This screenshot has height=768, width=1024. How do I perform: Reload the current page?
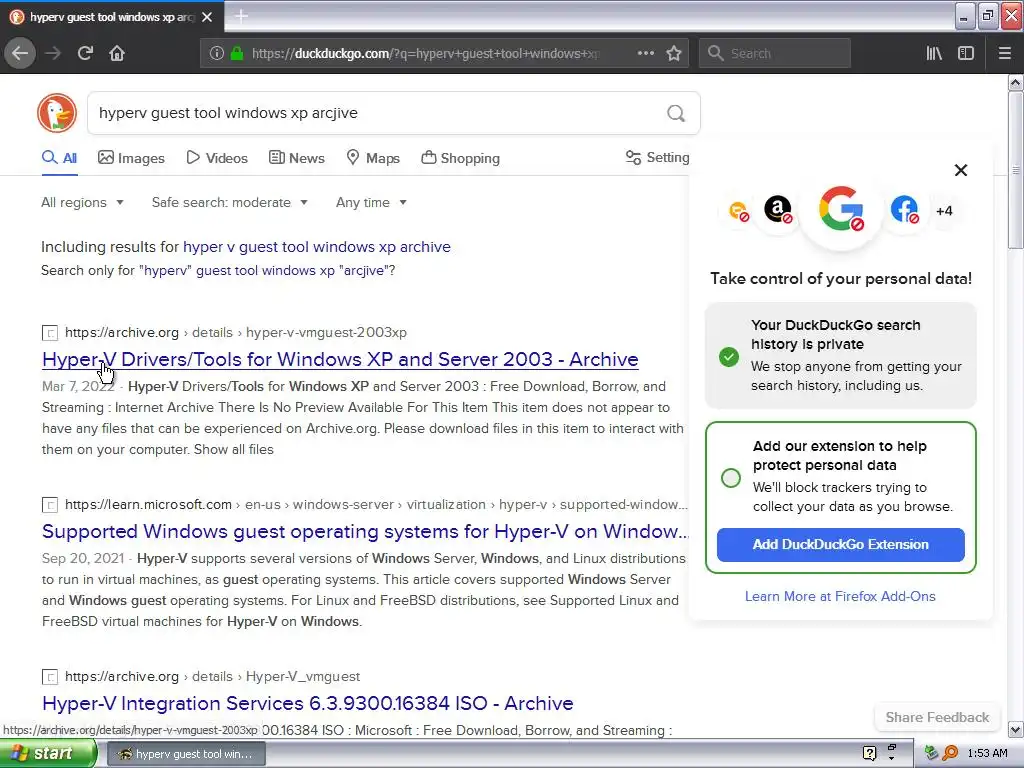pos(85,53)
